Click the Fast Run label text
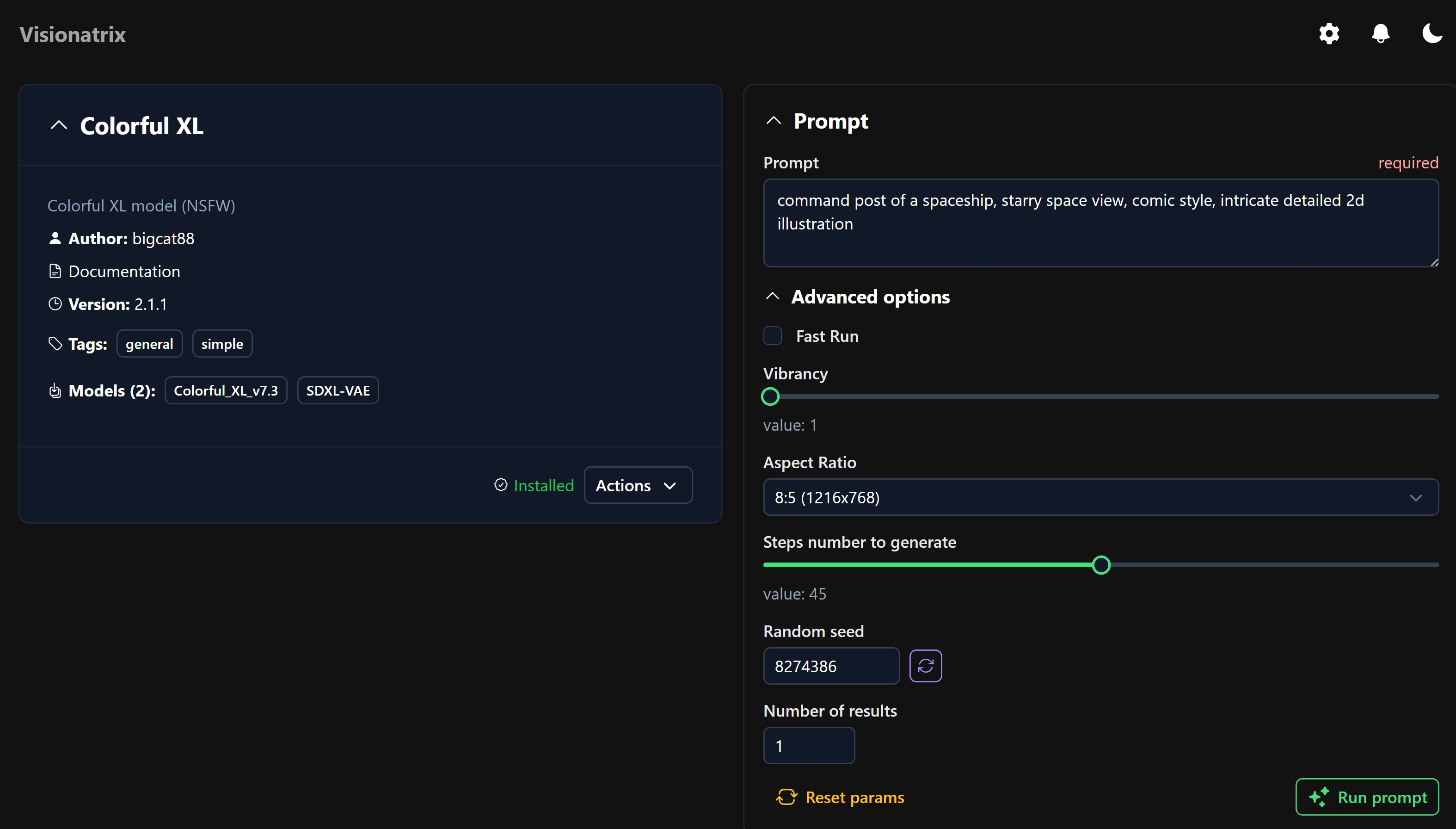The image size is (1456, 829). tap(827, 336)
